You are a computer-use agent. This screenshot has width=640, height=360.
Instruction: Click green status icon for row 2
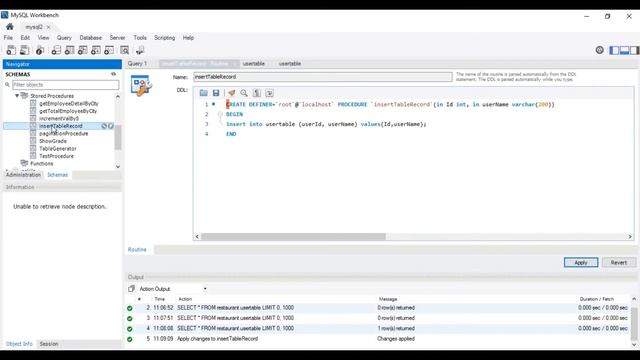tap(130, 308)
